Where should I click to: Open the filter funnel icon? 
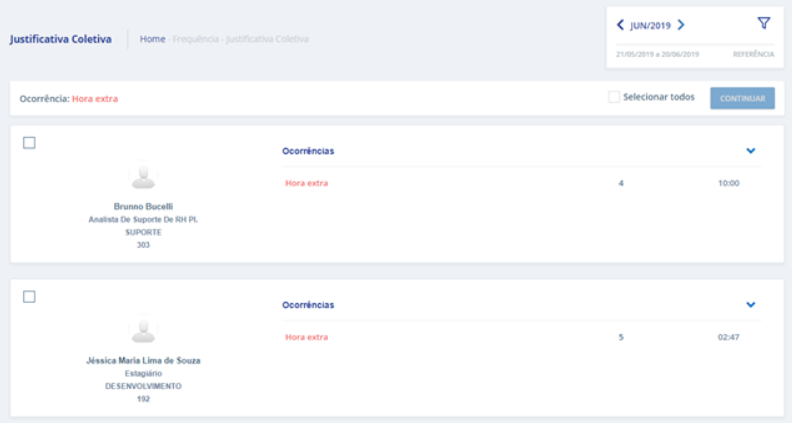pos(764,23)
